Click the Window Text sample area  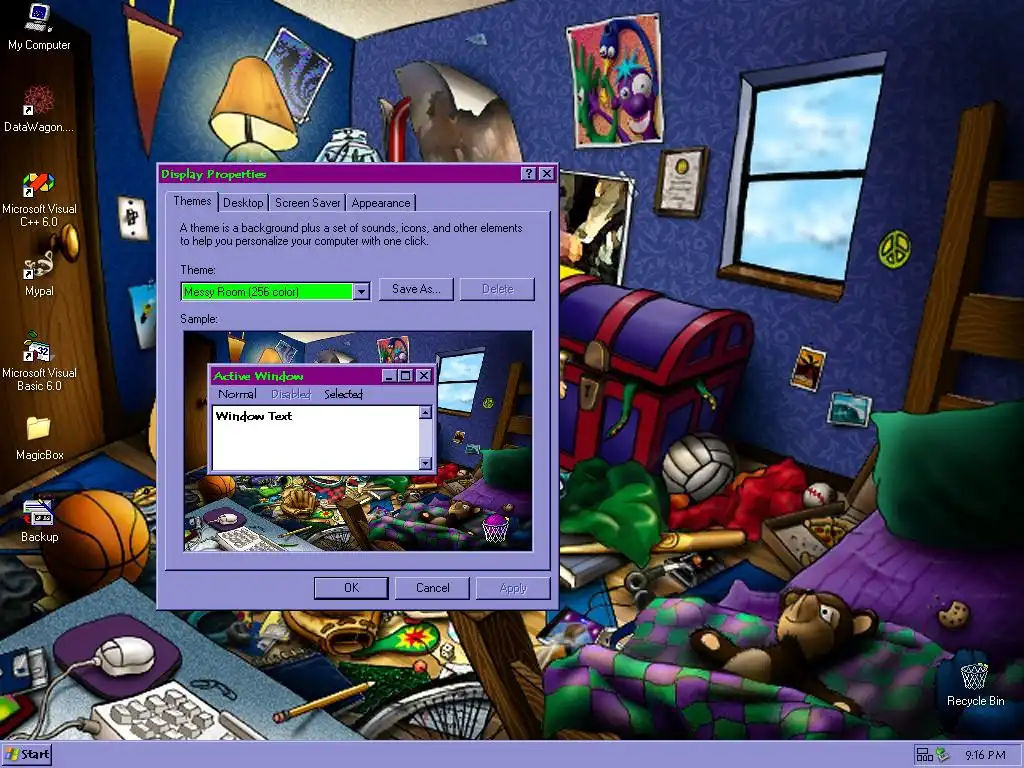315,438
